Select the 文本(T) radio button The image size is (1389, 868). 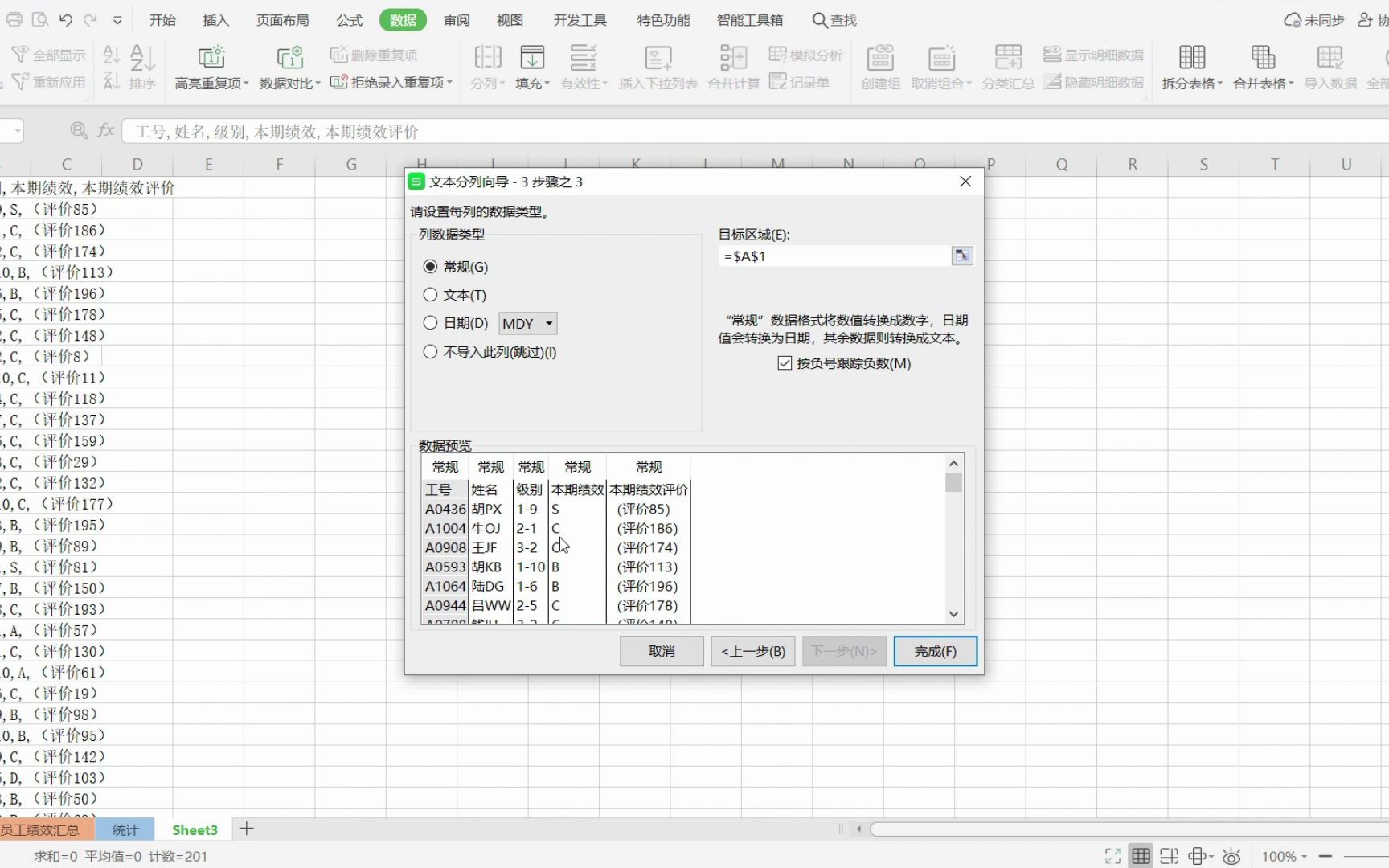[430, 295]
